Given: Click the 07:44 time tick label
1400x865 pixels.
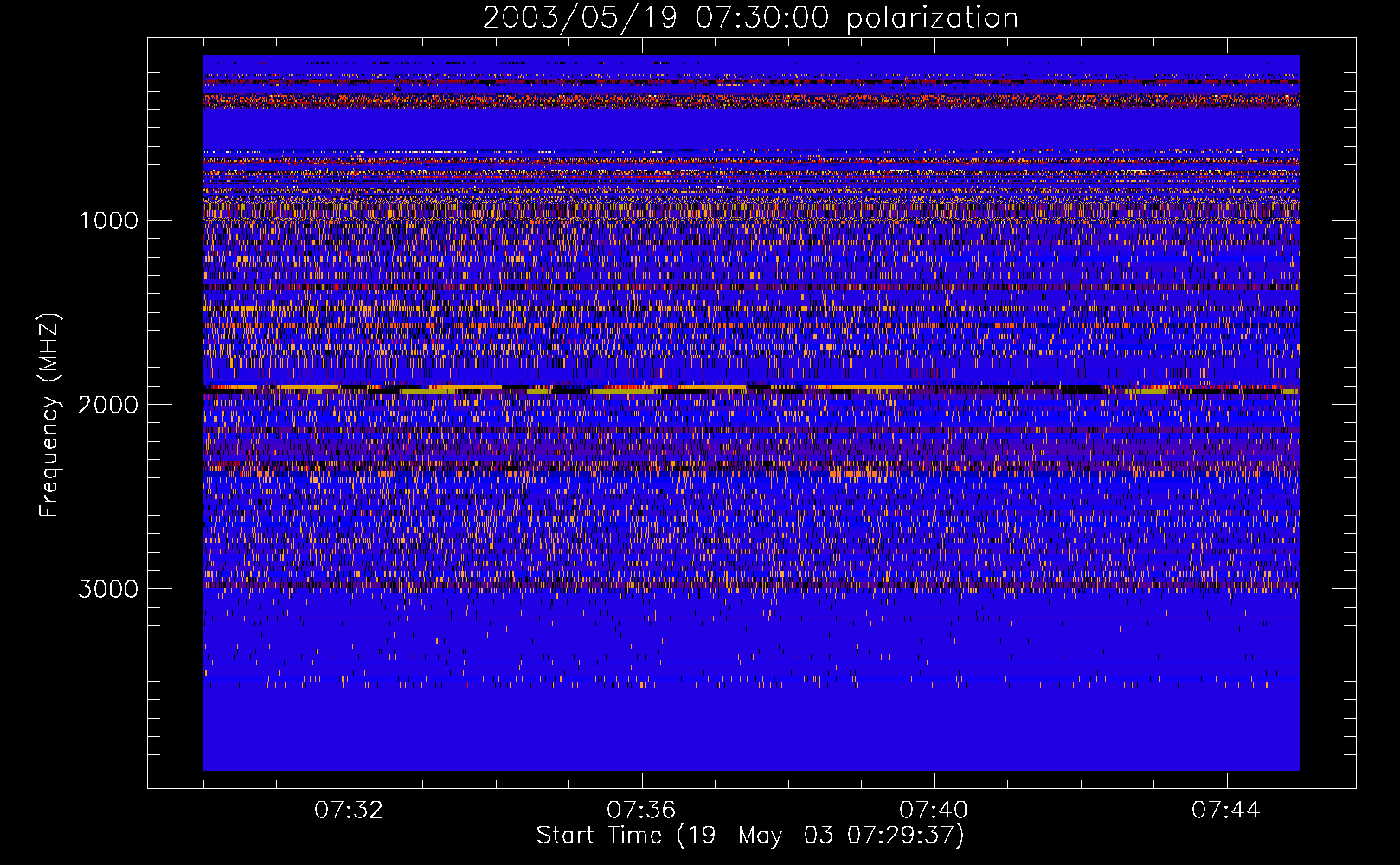Looking at the screenshot, I should [1226, 810].
